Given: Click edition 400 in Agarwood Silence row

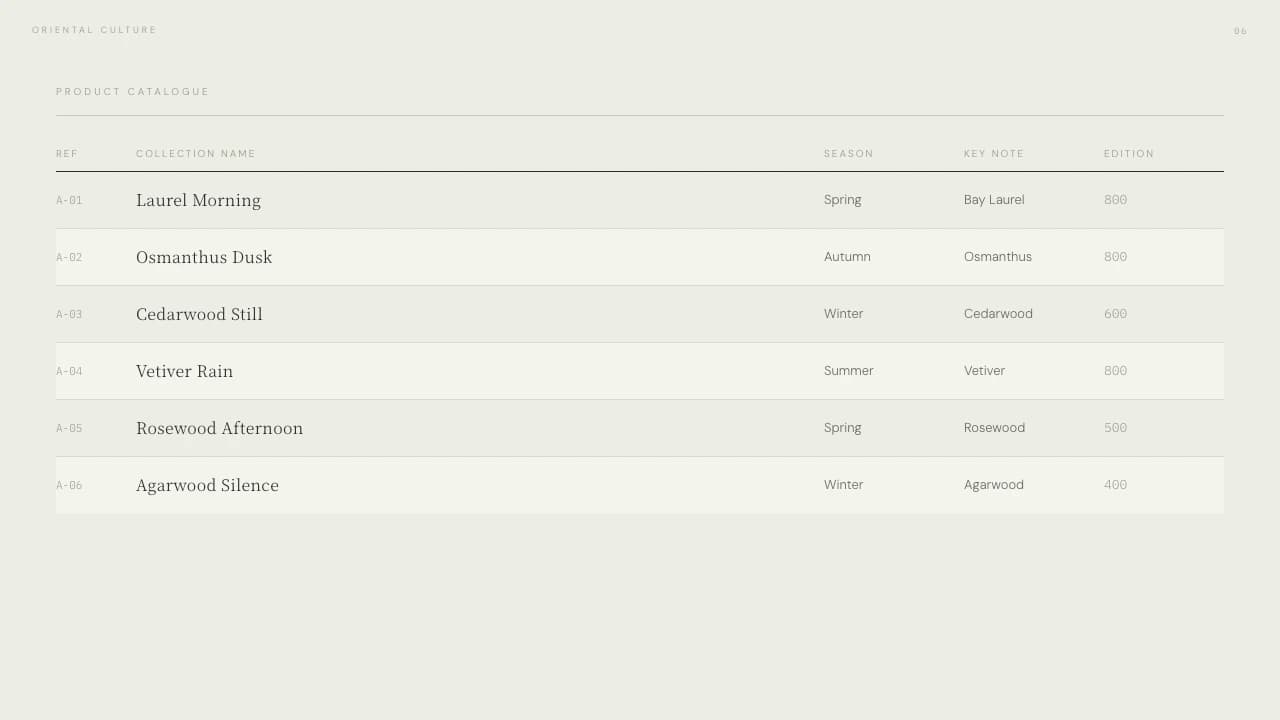Looking at the screenshot, I should [1115, 485].
